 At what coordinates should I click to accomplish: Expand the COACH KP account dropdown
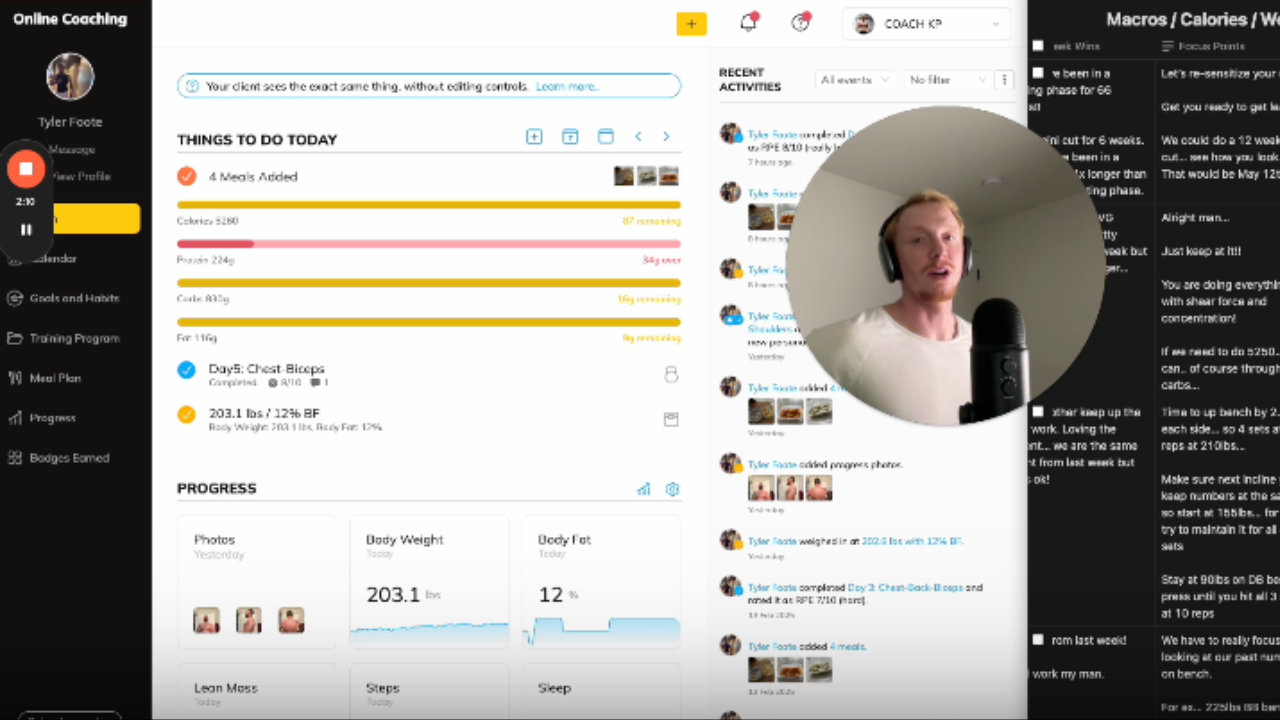click(x=926, y=24)
